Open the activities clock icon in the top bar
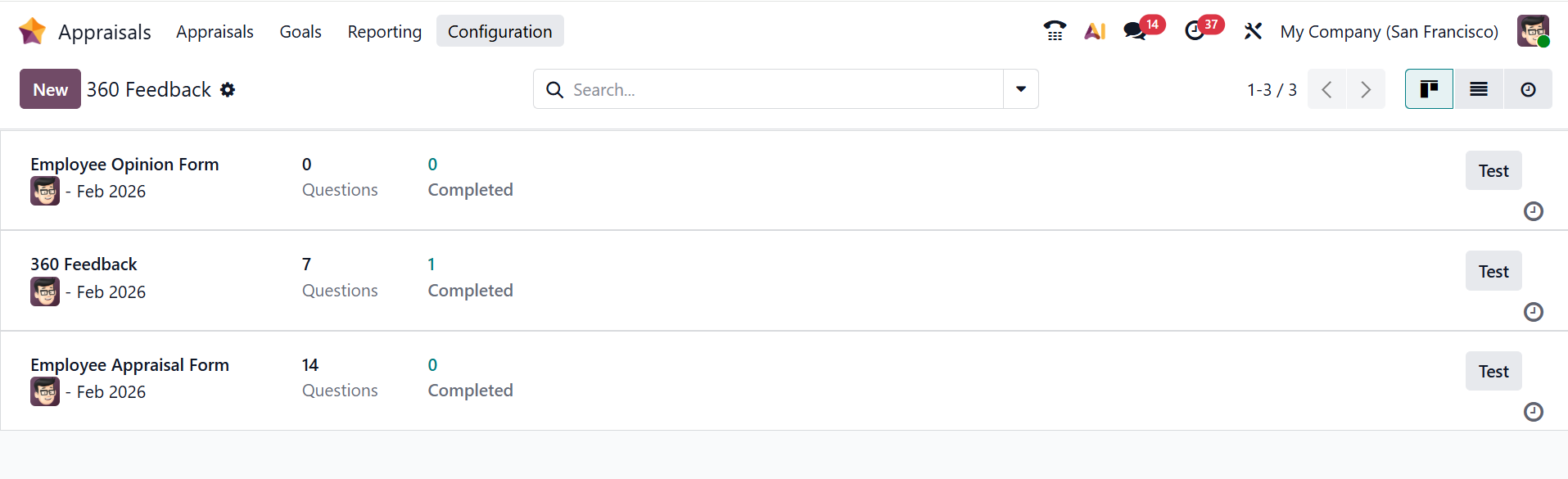This screenshot has width=1568, height=479. click(1195, 31)
